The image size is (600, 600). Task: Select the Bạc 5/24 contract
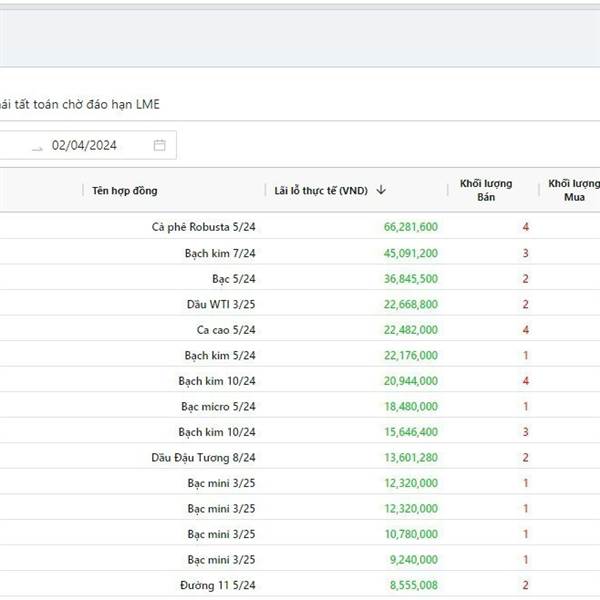234,279
